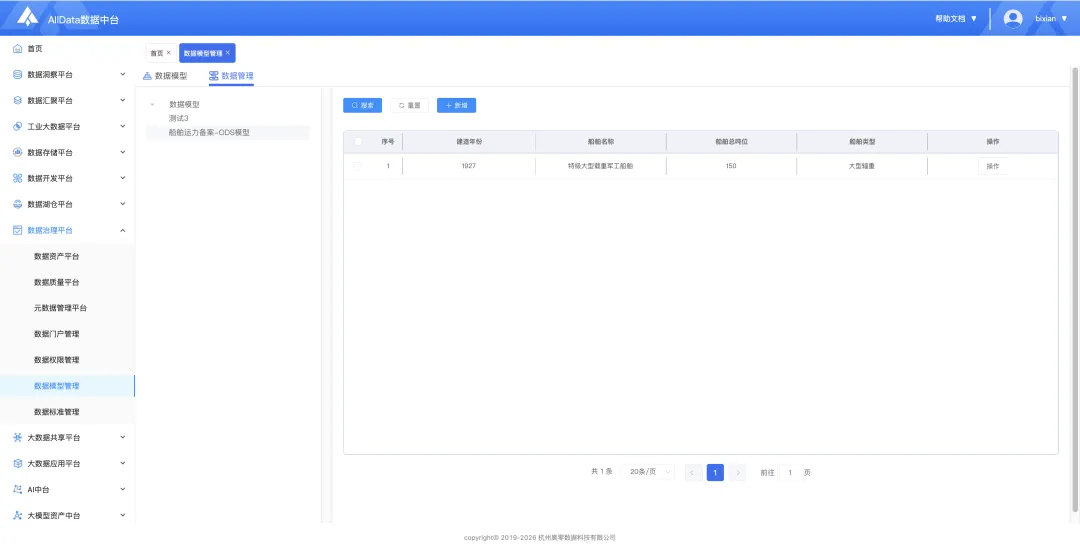Click the 首页 home icon in sidebar
Viewport: 1080px width, 549px height.
(18, 49)
